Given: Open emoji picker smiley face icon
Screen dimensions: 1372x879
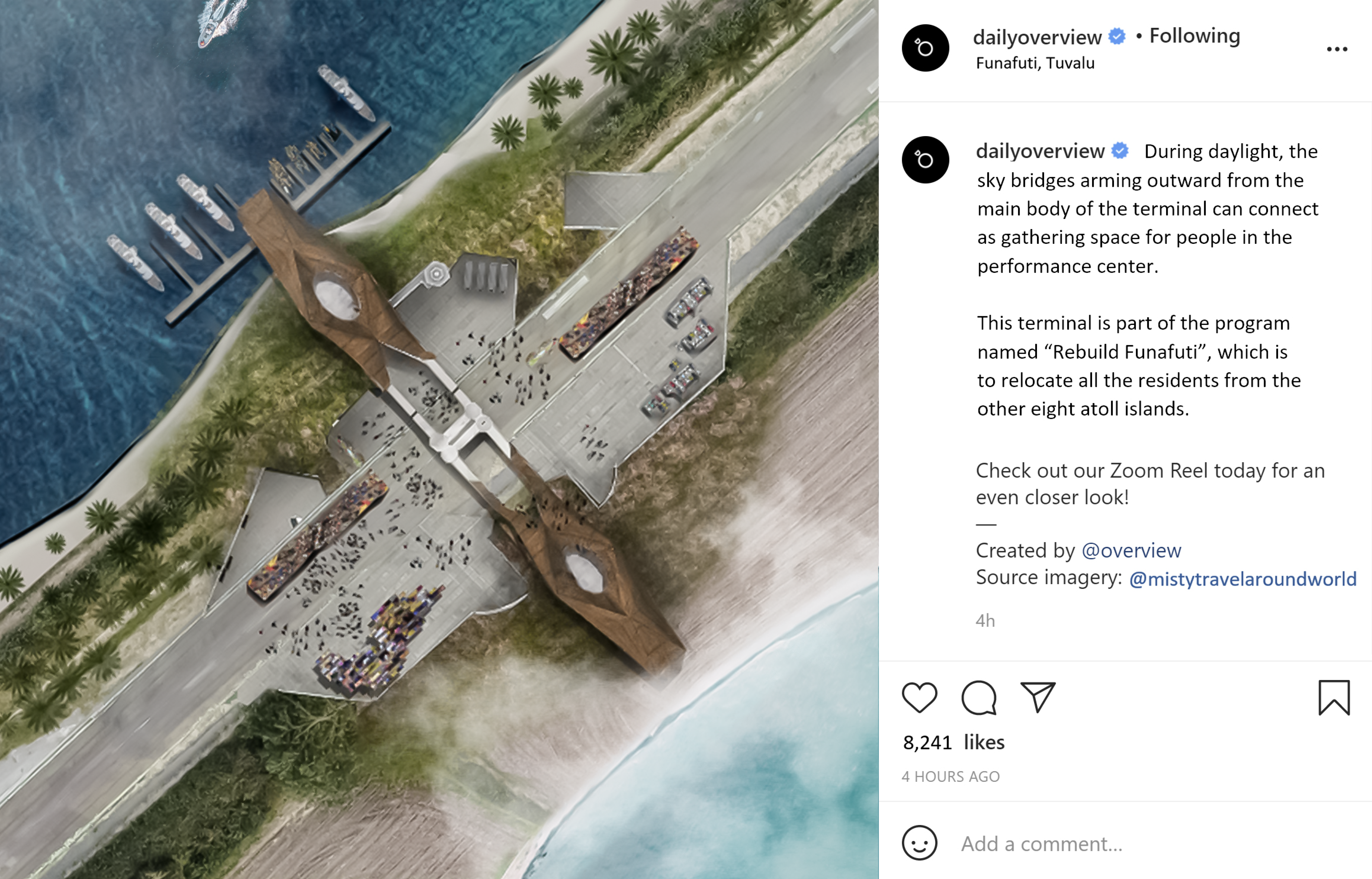Looking at the screenshot, I should click(x=919, y=843).
